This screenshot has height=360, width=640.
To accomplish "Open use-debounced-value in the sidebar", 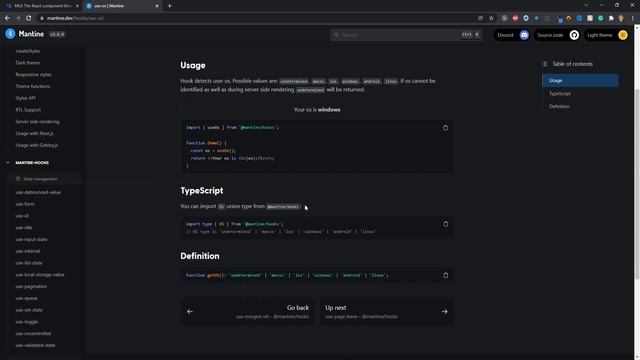I will point(38,192).
